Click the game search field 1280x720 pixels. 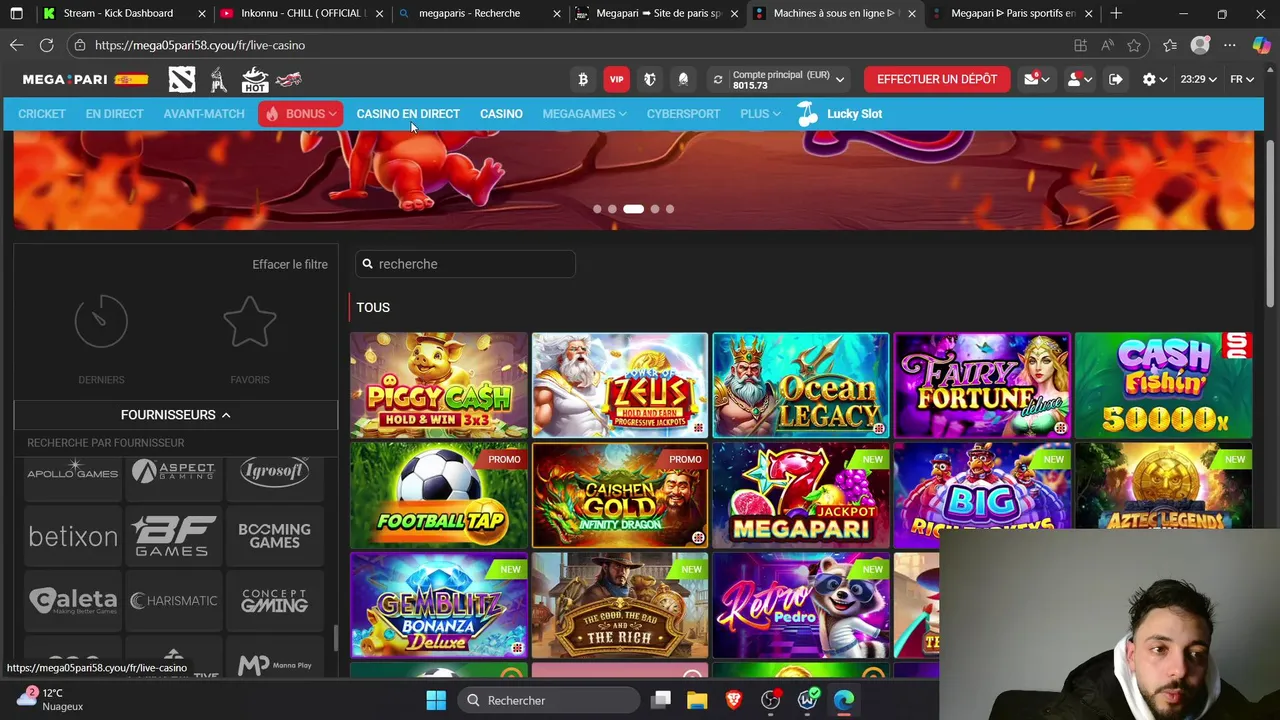[x=466, y=264]
